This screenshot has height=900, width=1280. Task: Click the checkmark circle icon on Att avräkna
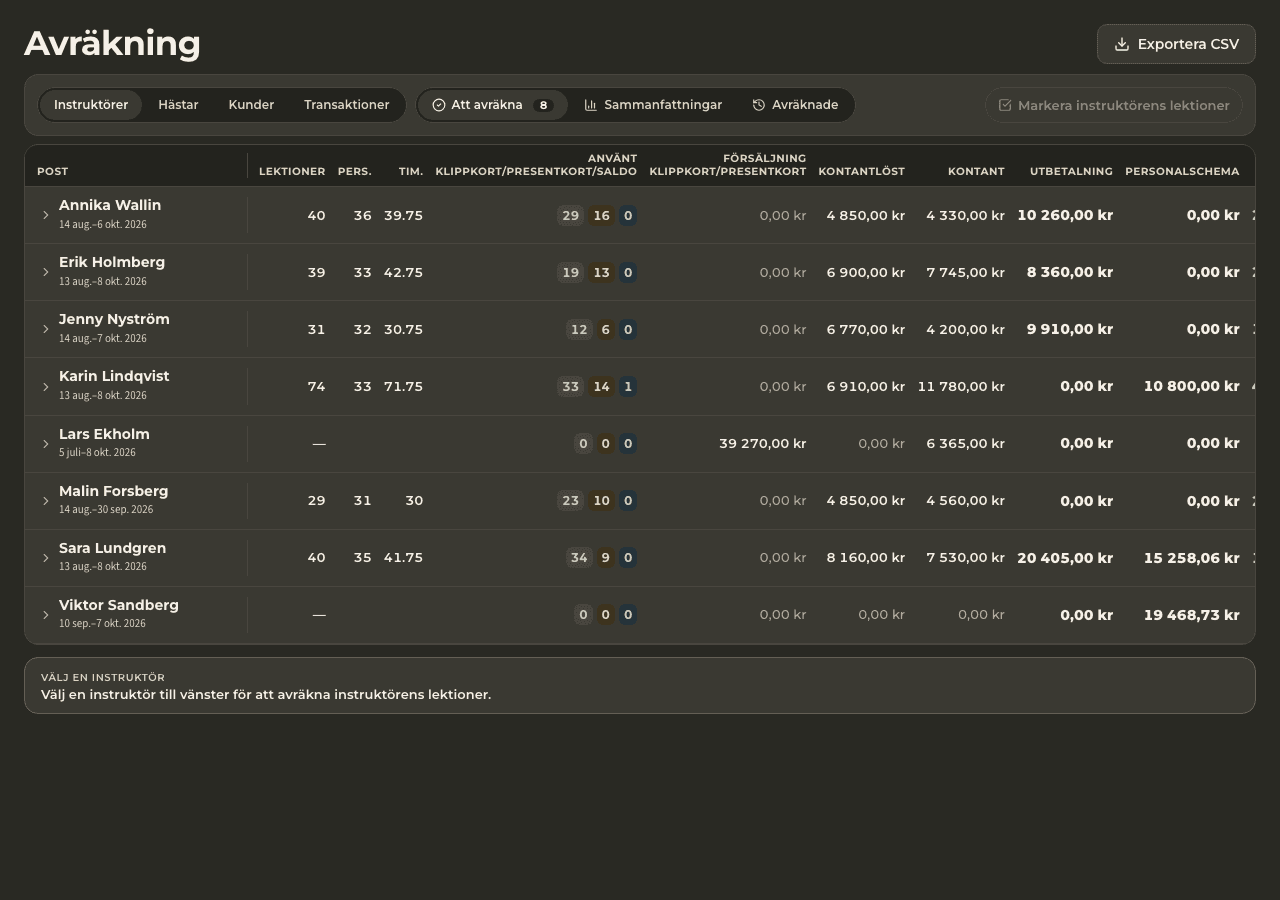[438, 105]
